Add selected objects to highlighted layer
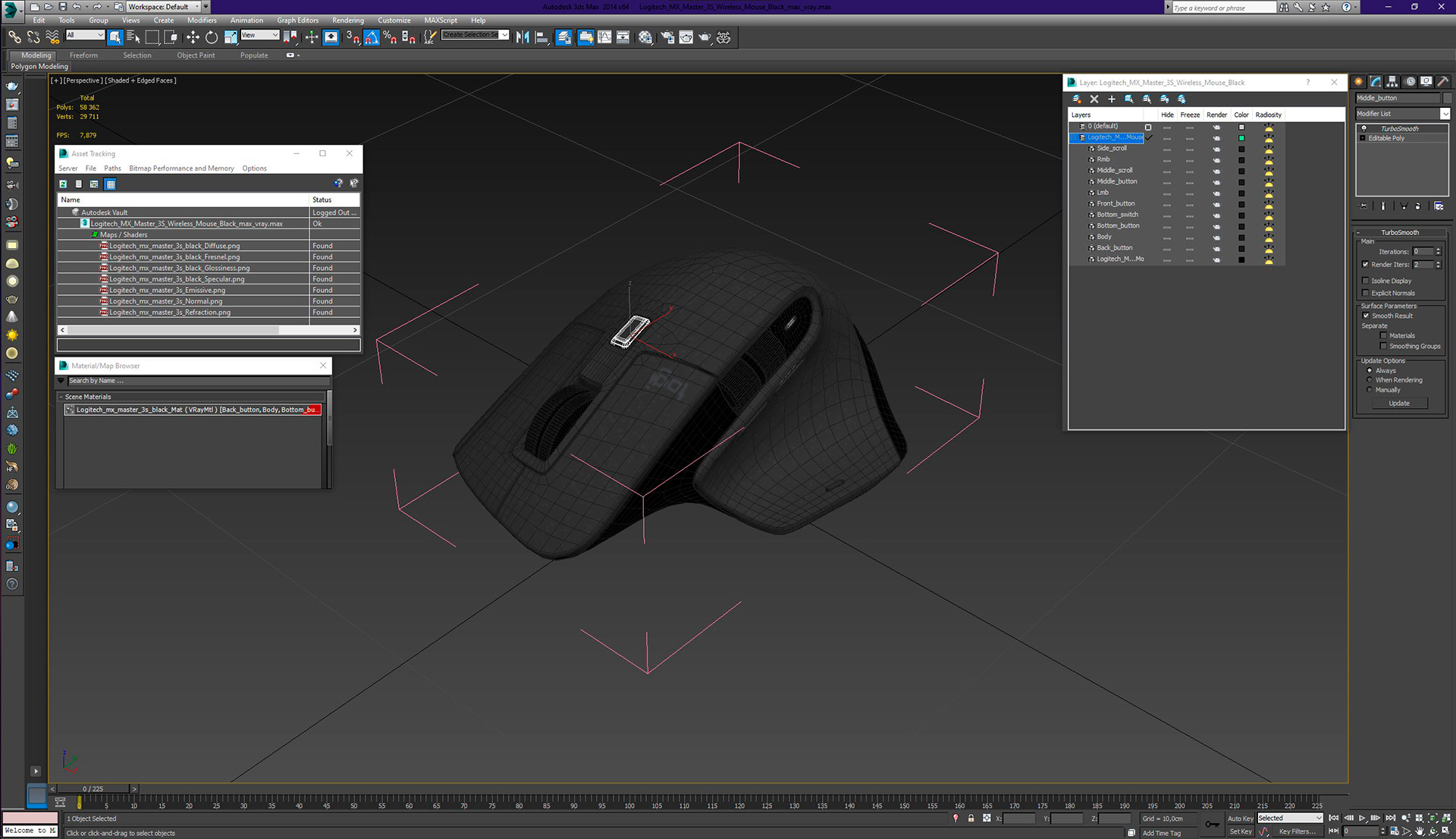Image resolution: width=1456 pixels, height=839 pixels. [1112, 99]
